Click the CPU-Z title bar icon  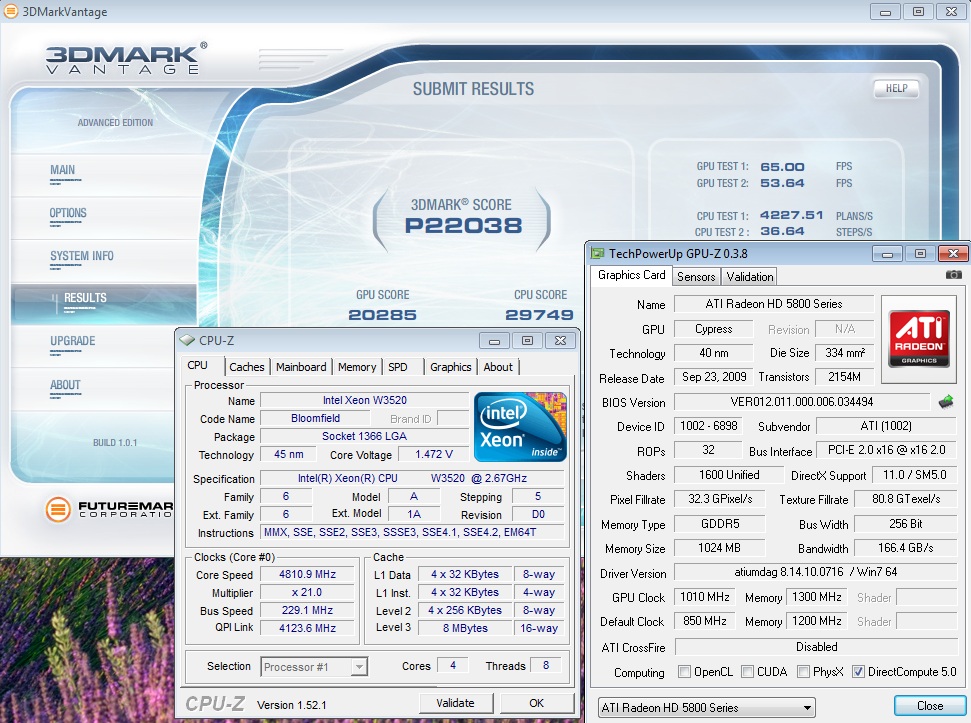(186, 340)
